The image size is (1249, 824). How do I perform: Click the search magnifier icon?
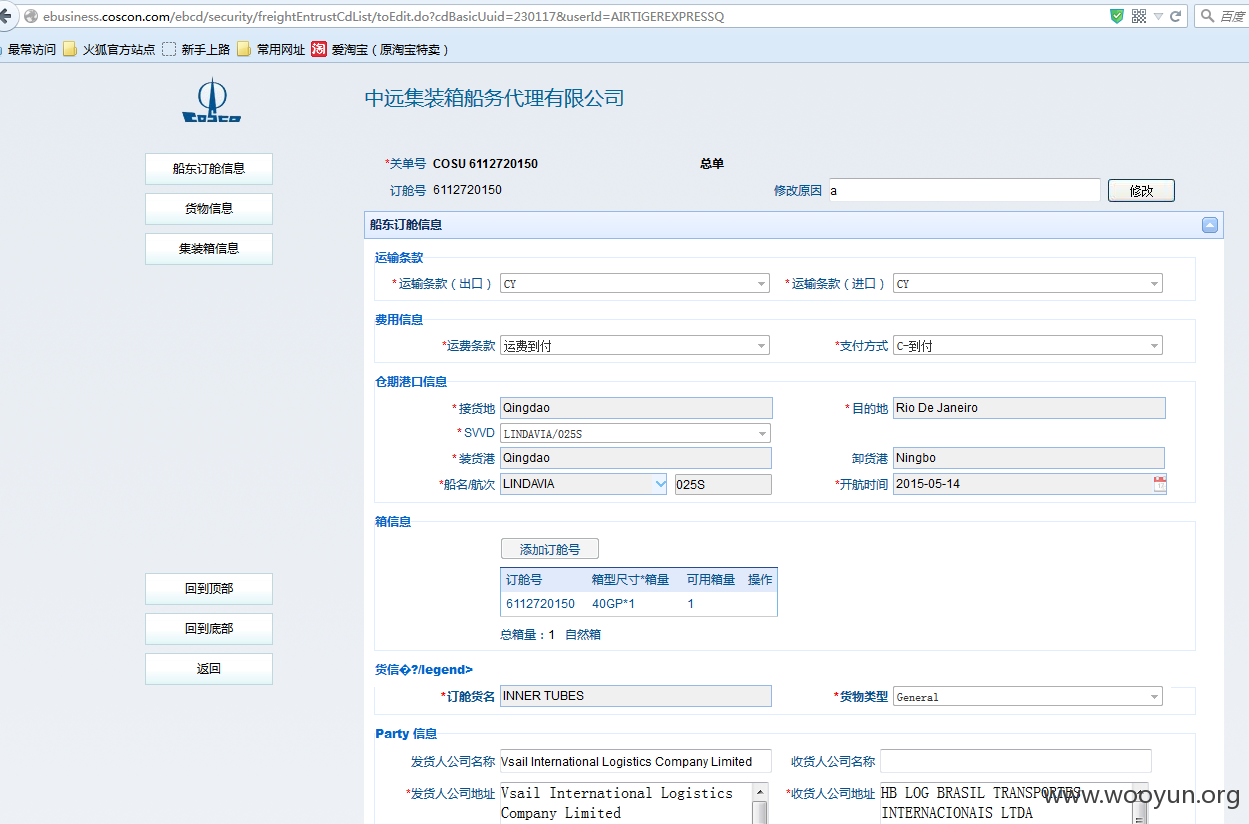(x=1208, y=16)
